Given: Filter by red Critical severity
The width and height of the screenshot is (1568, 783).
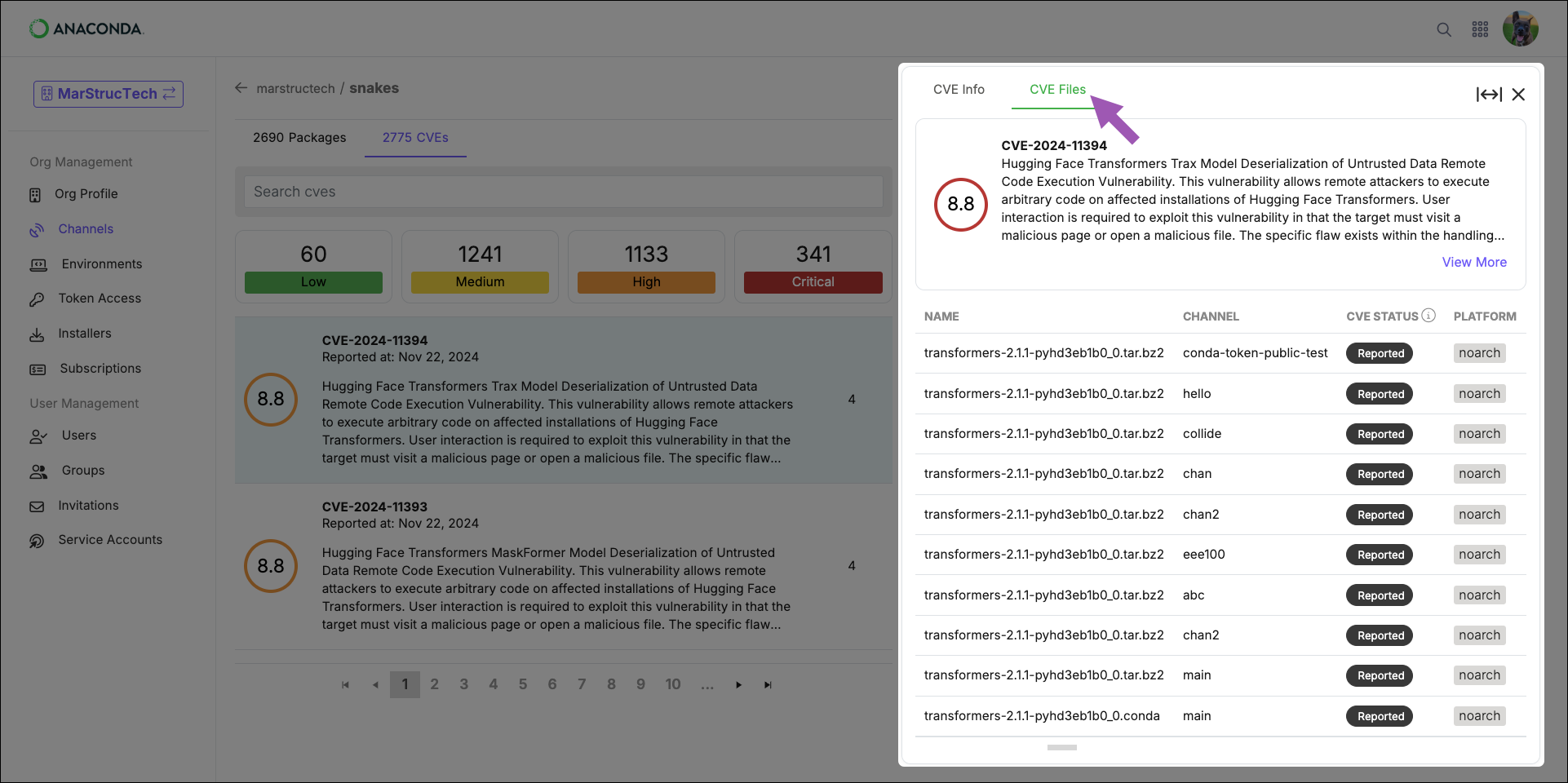Looking at the screenshot, I should click(x=813, y=282).
